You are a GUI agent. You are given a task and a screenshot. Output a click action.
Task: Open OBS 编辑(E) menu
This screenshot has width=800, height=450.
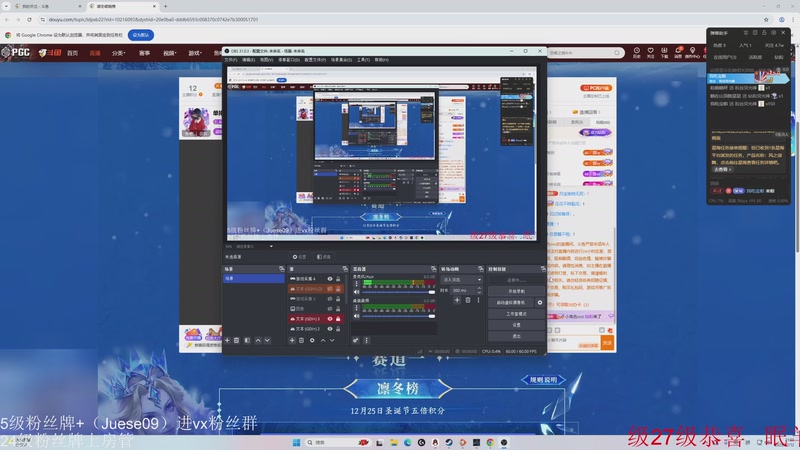[x=248, y=60]
